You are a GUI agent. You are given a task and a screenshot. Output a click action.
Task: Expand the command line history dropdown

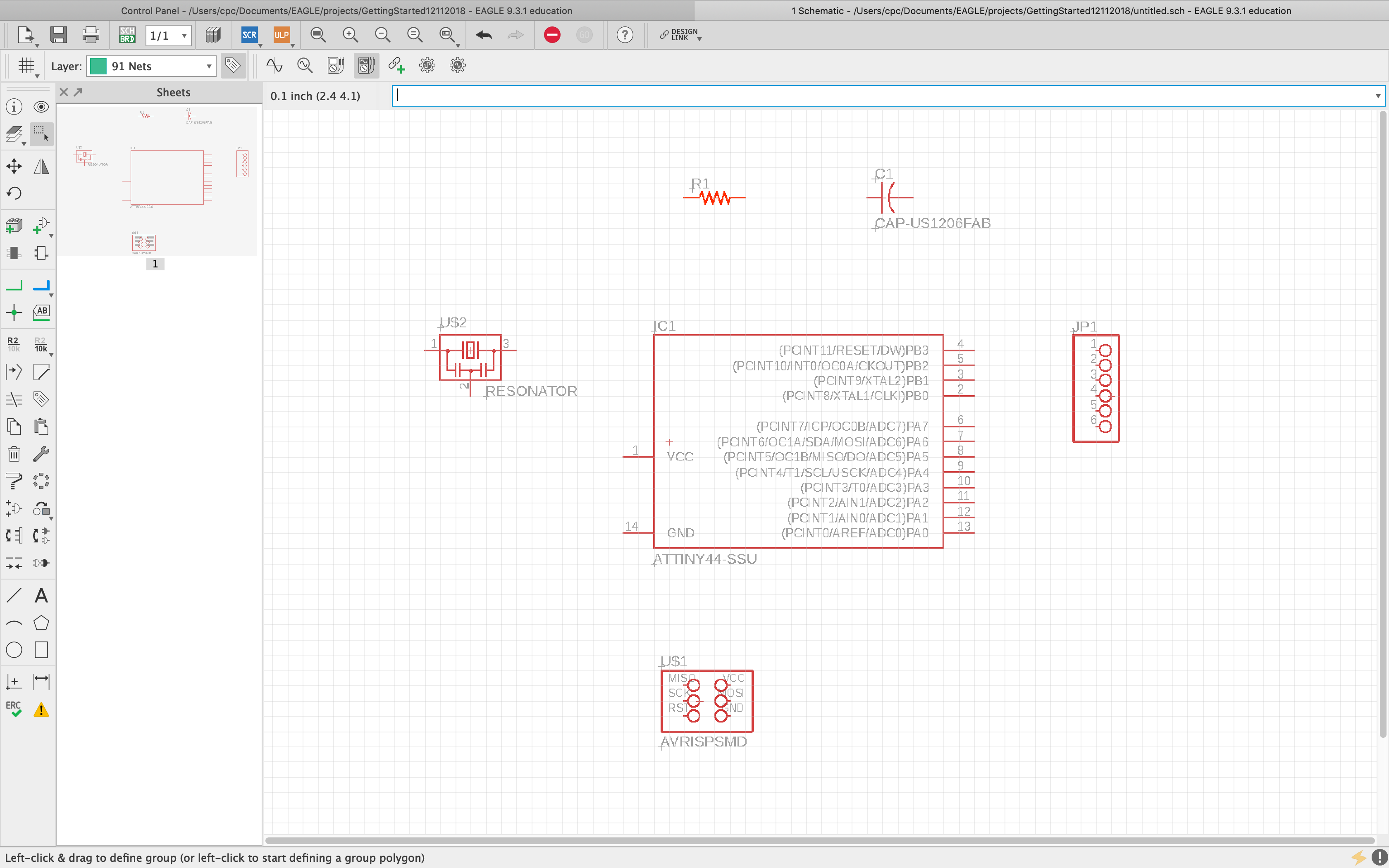tap(1376, 96)
